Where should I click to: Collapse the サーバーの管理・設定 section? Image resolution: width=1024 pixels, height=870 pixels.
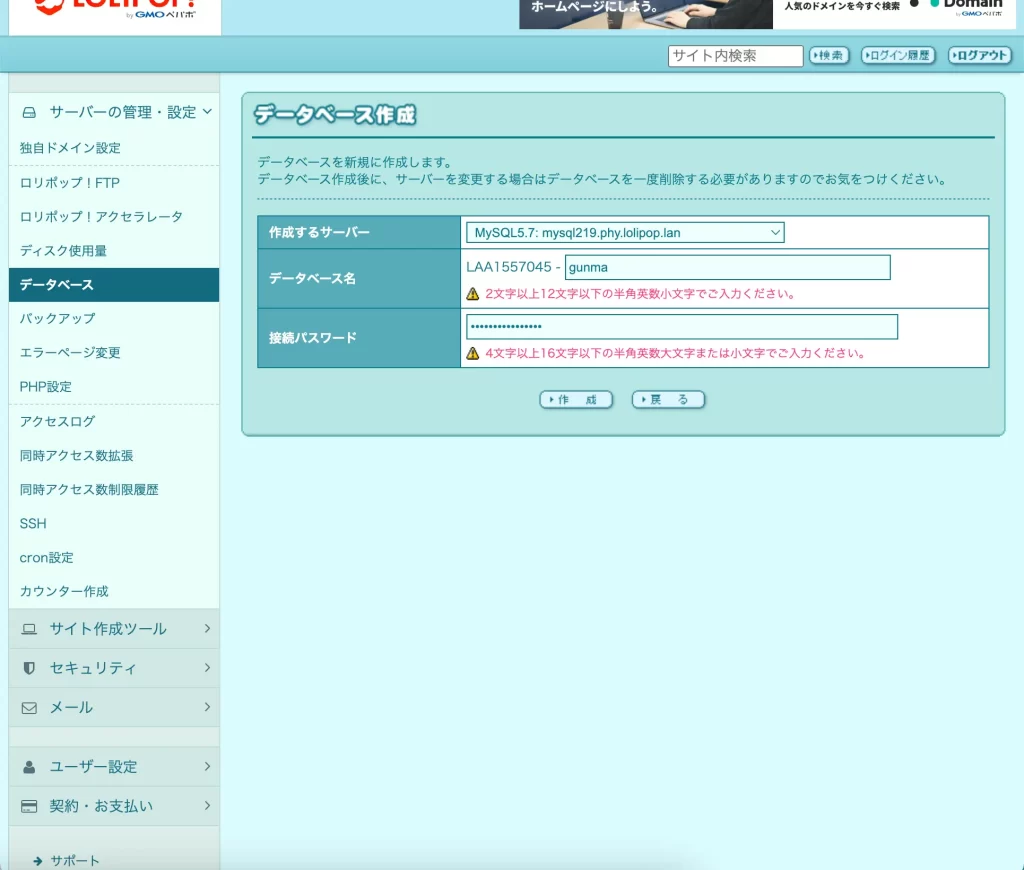[x=207, y=112]
